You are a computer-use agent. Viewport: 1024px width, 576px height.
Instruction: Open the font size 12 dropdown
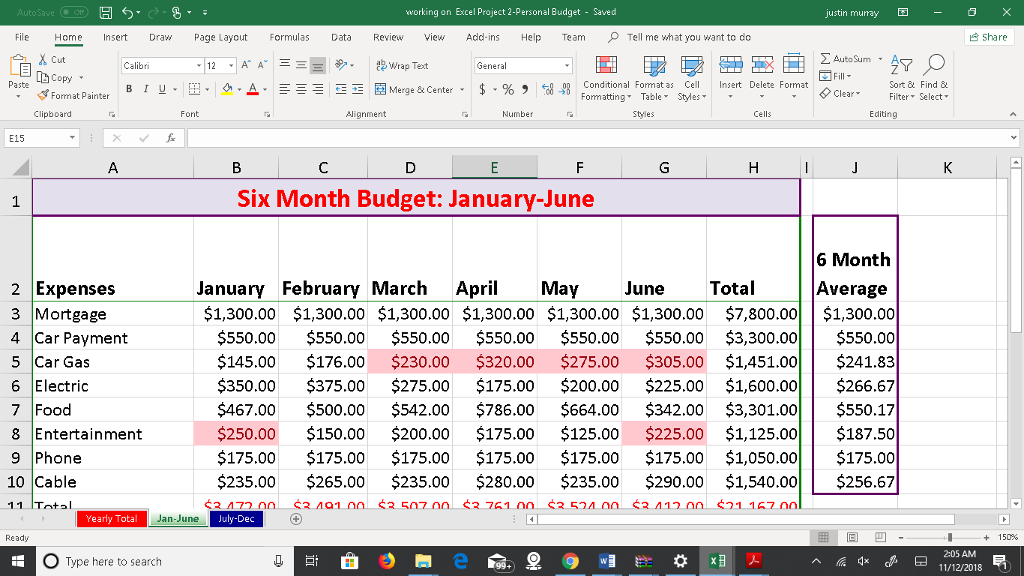tap(231, 66)
